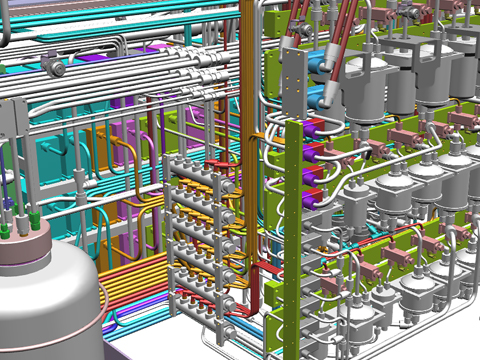This screenshot has height=360, width=480.
Task: Click the round gray valve at upper left
Action: point(53,66)
